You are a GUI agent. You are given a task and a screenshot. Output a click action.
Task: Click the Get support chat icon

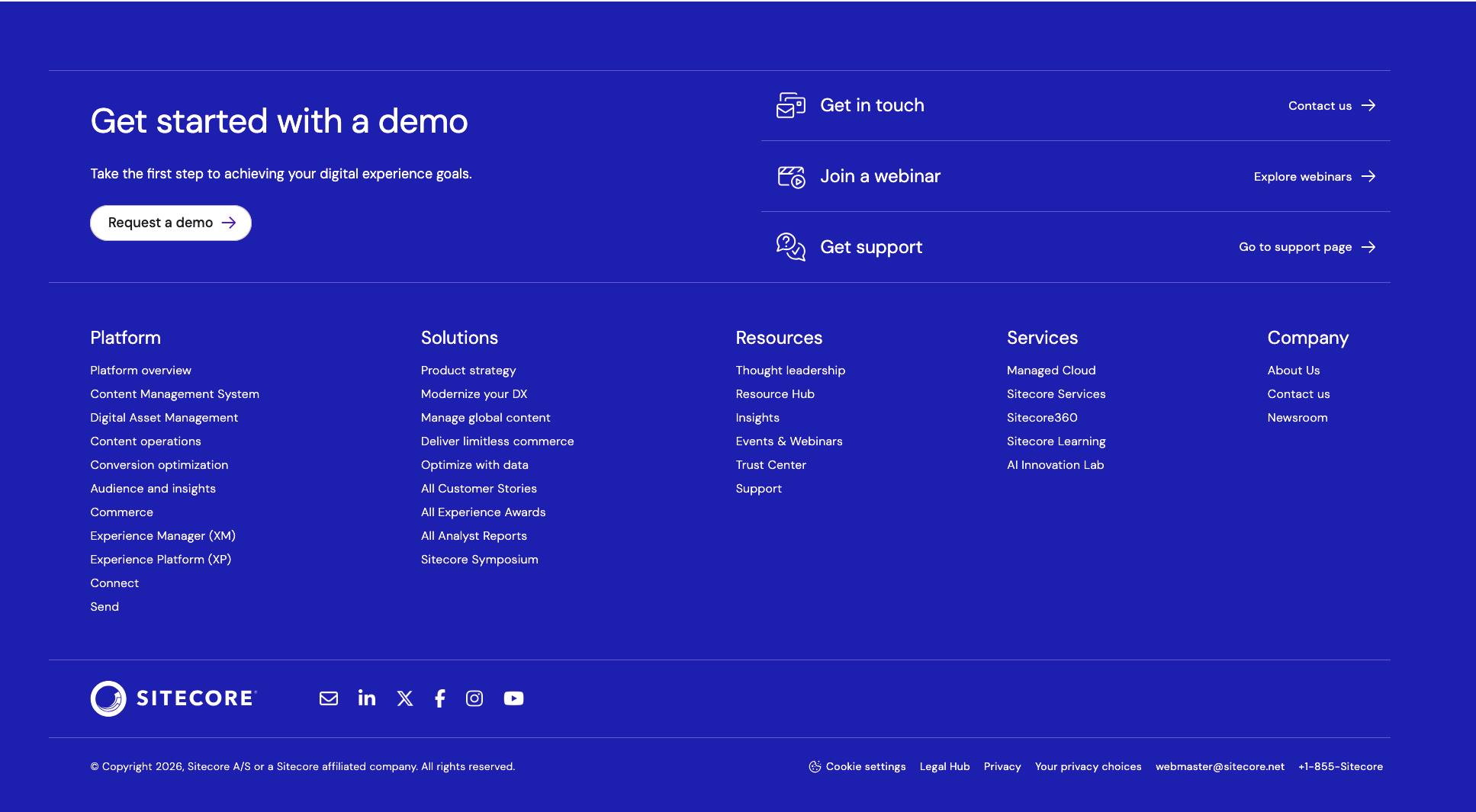click(x=791, y=247)
